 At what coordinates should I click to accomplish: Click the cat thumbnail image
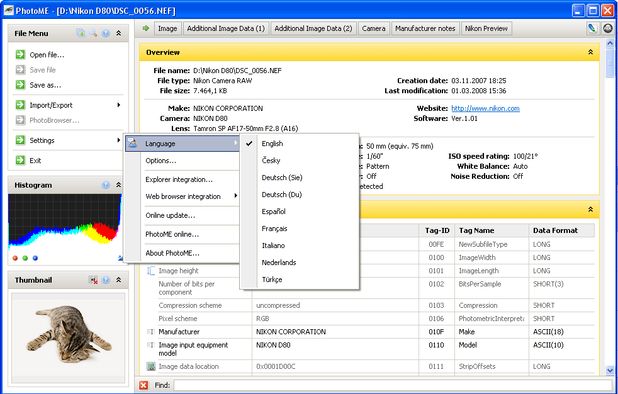pos(68,338)
